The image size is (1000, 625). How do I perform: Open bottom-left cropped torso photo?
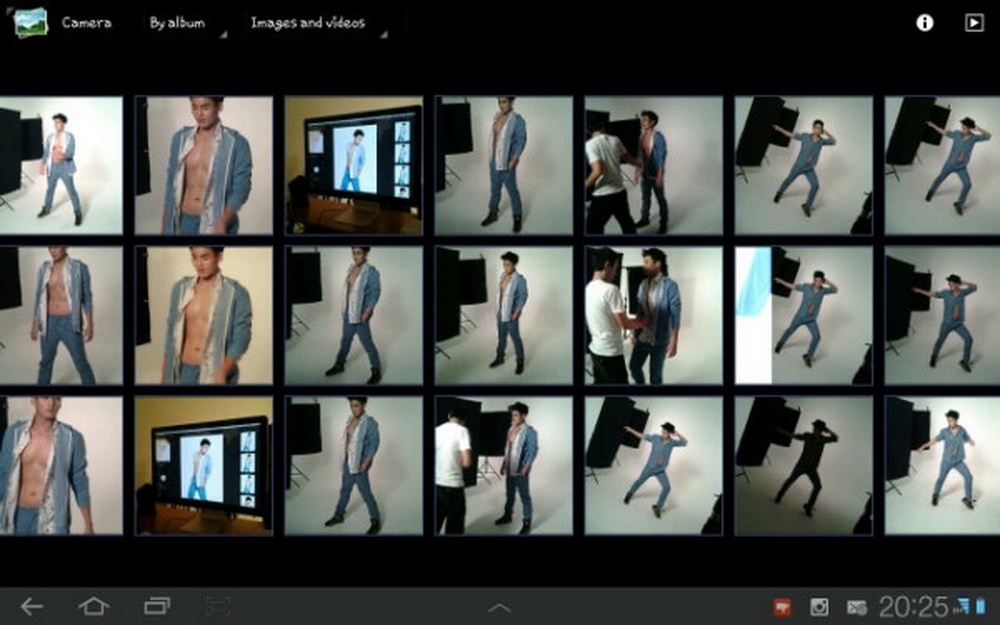tap(61, 466)
